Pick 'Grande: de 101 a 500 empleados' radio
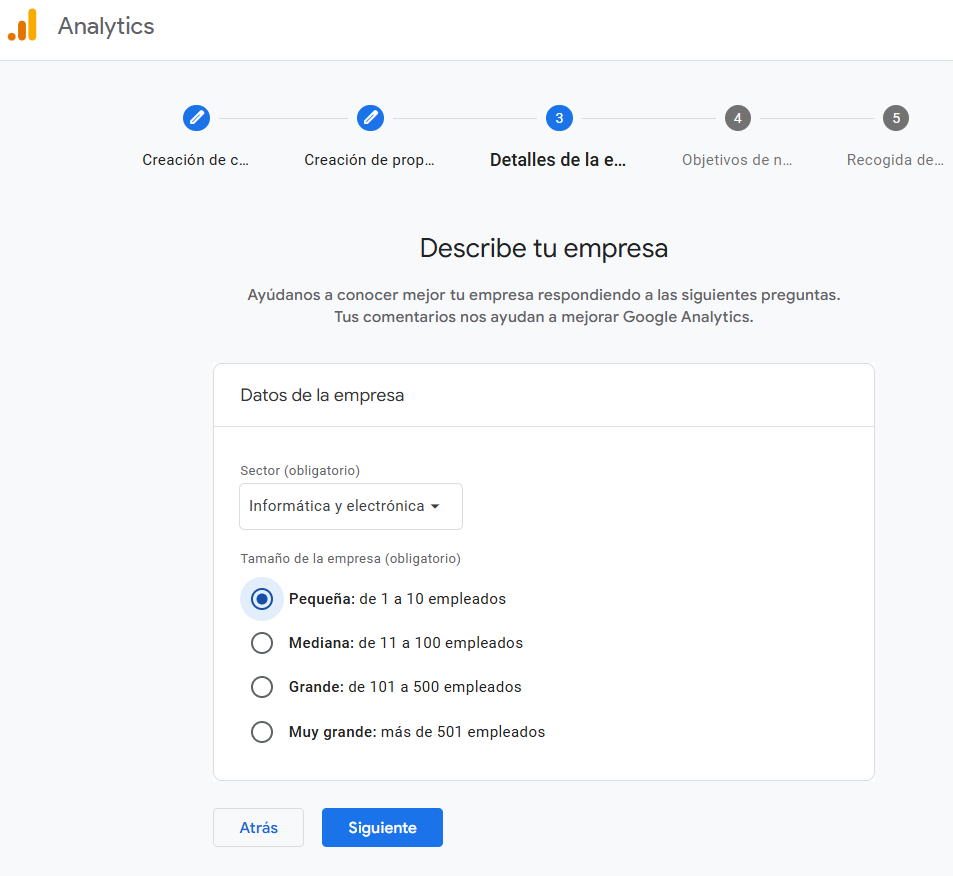The width and height of the screenshot is (953, 876). (262, 687)
